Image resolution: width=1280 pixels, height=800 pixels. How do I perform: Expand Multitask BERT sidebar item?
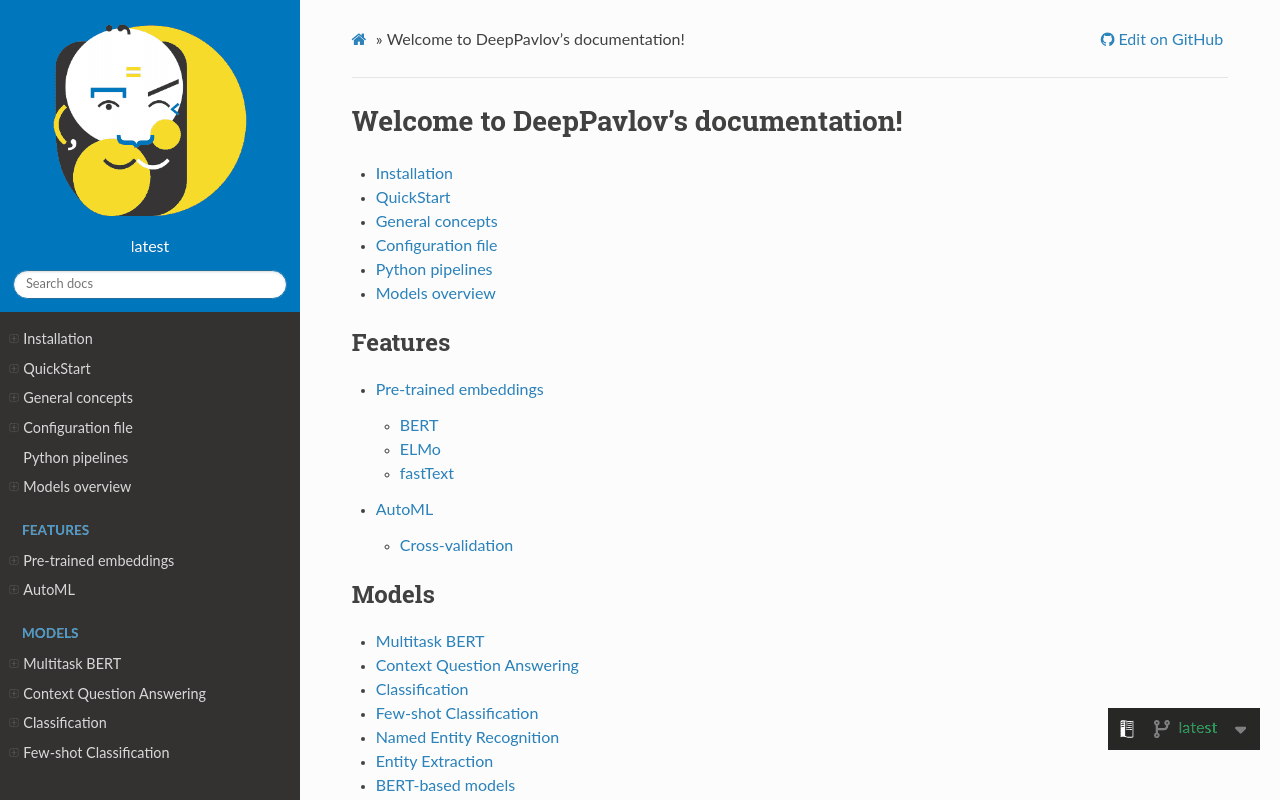(14, 664)
